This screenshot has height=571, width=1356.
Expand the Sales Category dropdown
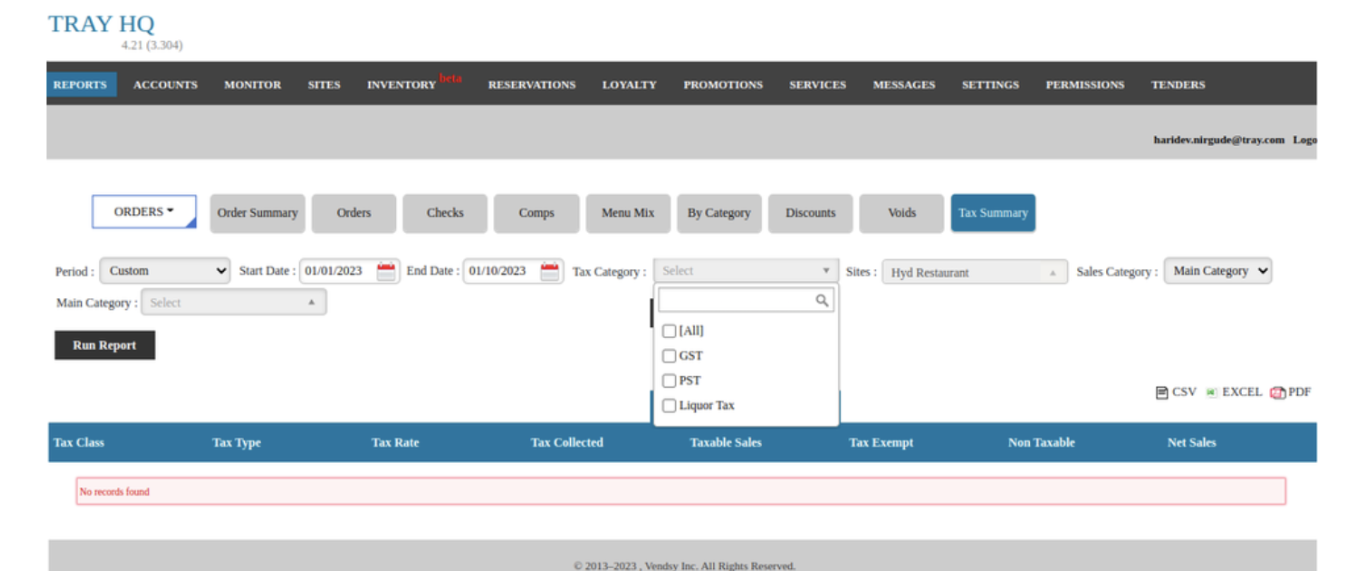click(1217, 271)
